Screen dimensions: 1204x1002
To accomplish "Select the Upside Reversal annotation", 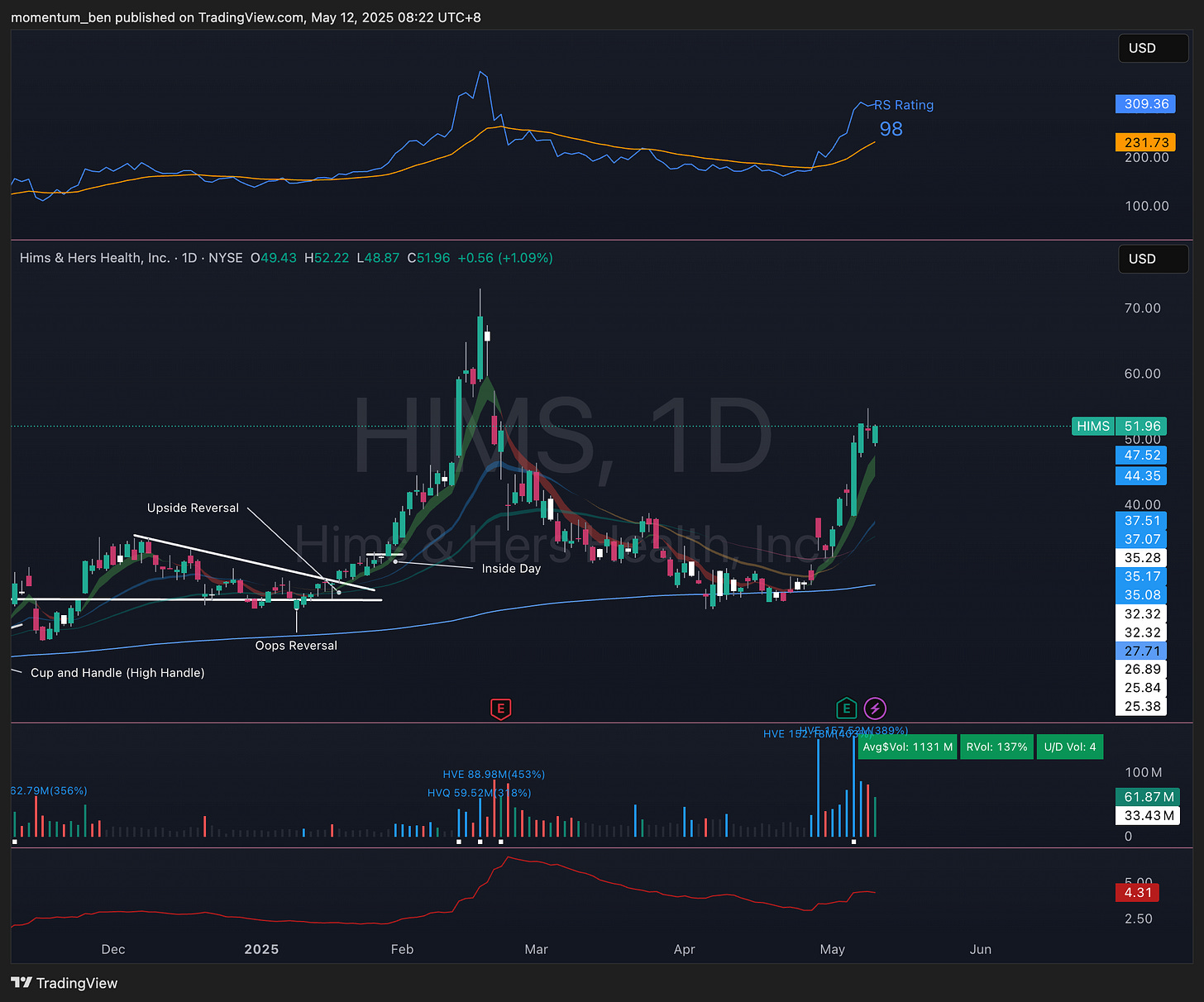I will tap(193, 508).
